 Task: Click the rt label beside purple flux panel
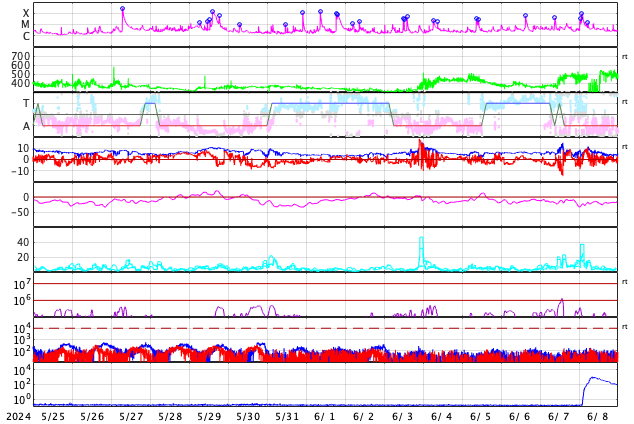point(625,281)
